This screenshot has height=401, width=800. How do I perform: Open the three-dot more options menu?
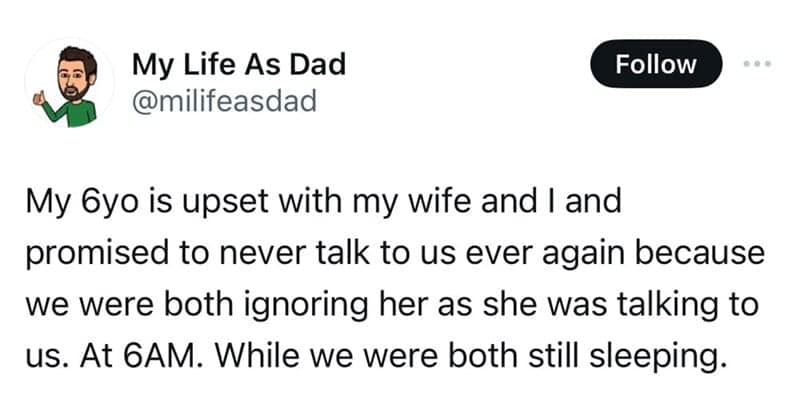tap(756, 63)
